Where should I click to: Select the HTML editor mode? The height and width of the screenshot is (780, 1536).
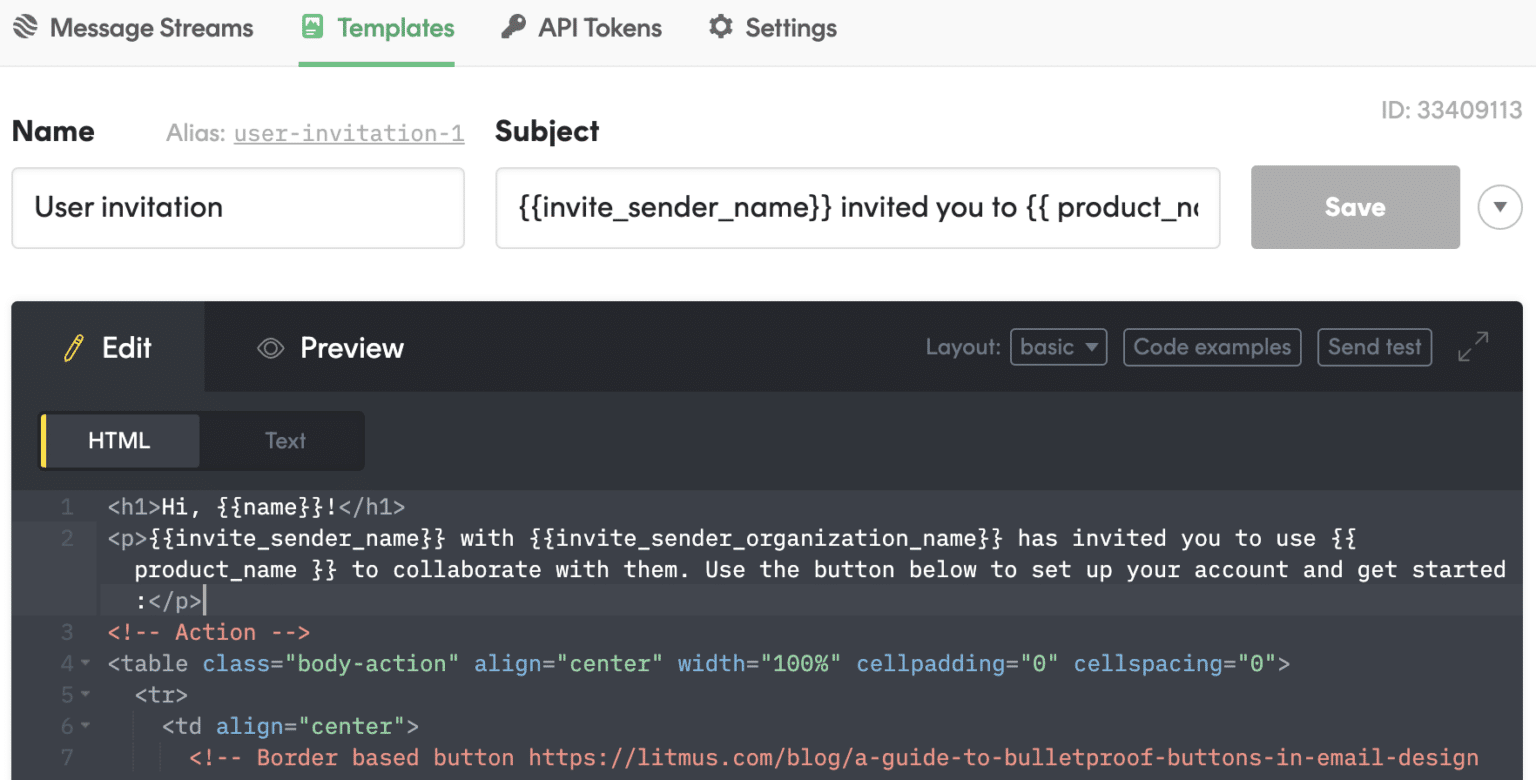119,440
